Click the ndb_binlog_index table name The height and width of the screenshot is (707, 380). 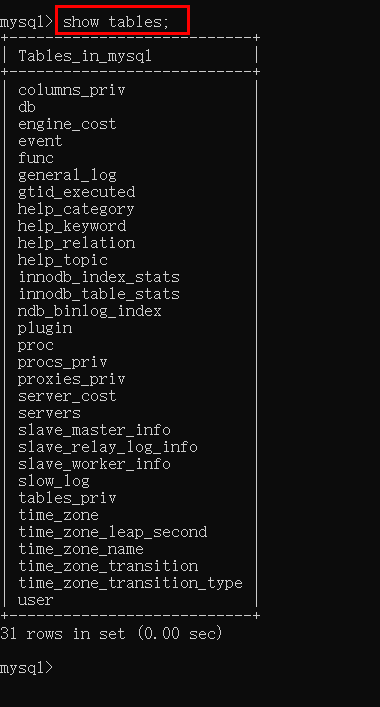[89, 311]
